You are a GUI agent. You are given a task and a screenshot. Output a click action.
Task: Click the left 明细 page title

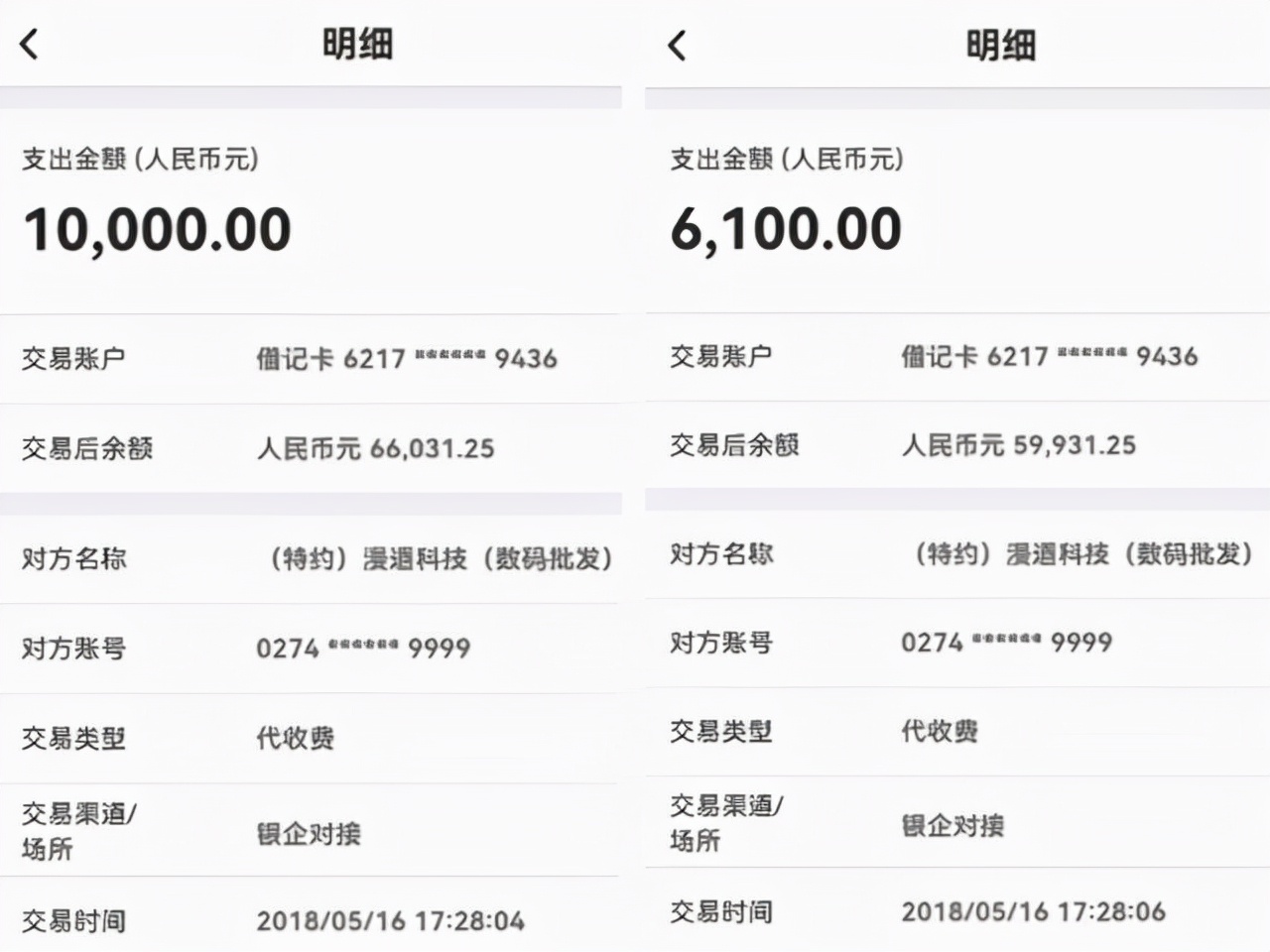coord(358,44)
